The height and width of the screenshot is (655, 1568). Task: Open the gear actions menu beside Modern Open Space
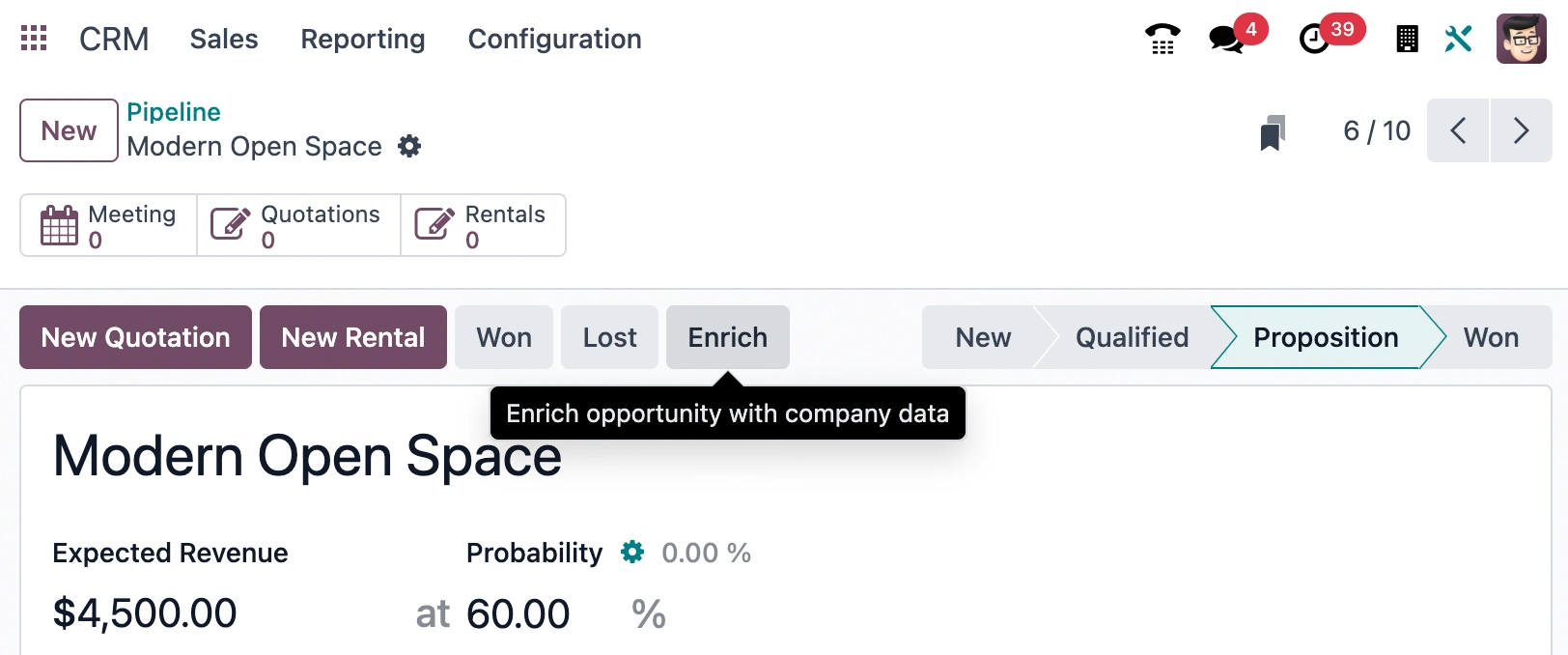[409, 146]
